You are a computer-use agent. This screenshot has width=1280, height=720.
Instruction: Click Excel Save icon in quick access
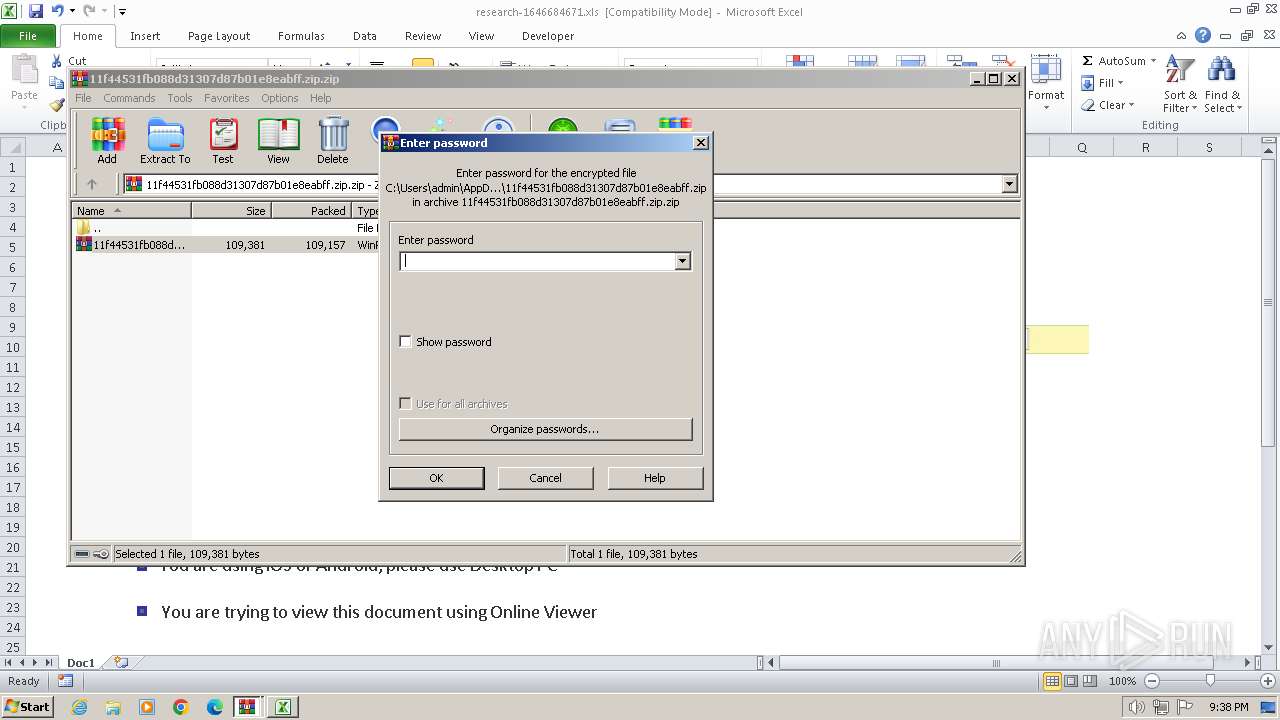pyautogui.click(x=36, y=11)
